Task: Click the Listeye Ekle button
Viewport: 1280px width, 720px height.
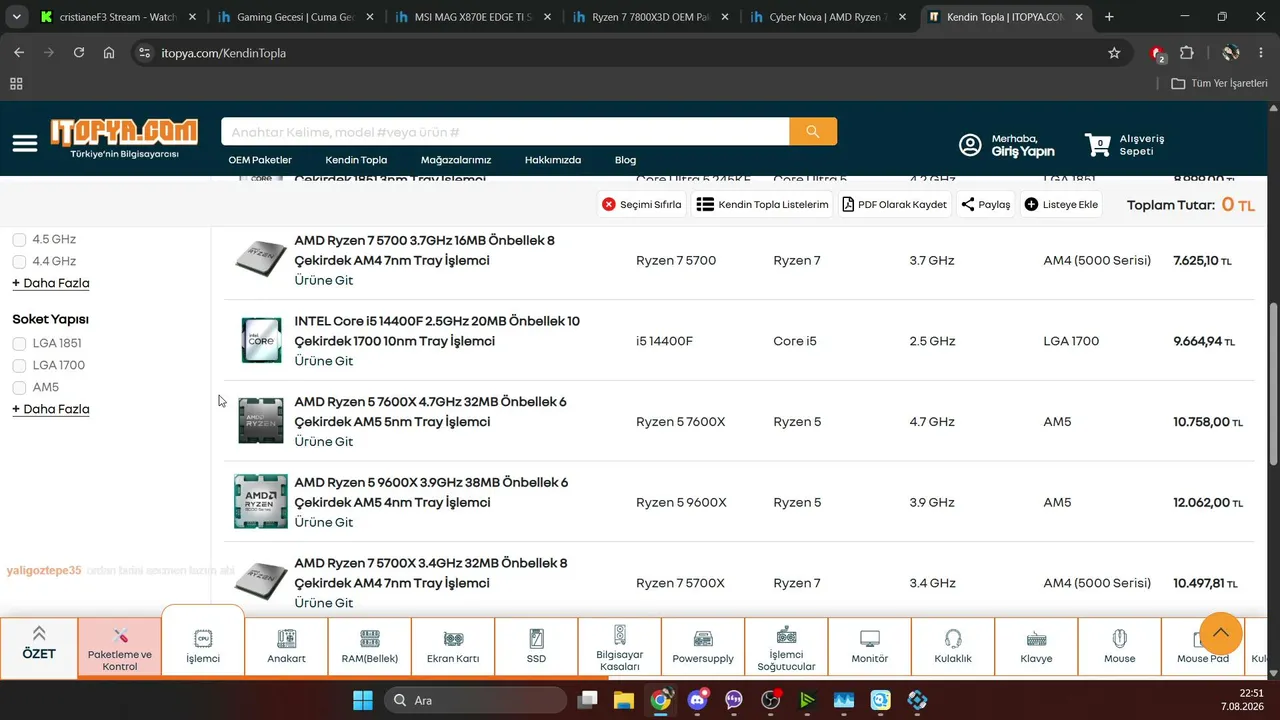Action: pyautogui.click(x=1062, y=204)
